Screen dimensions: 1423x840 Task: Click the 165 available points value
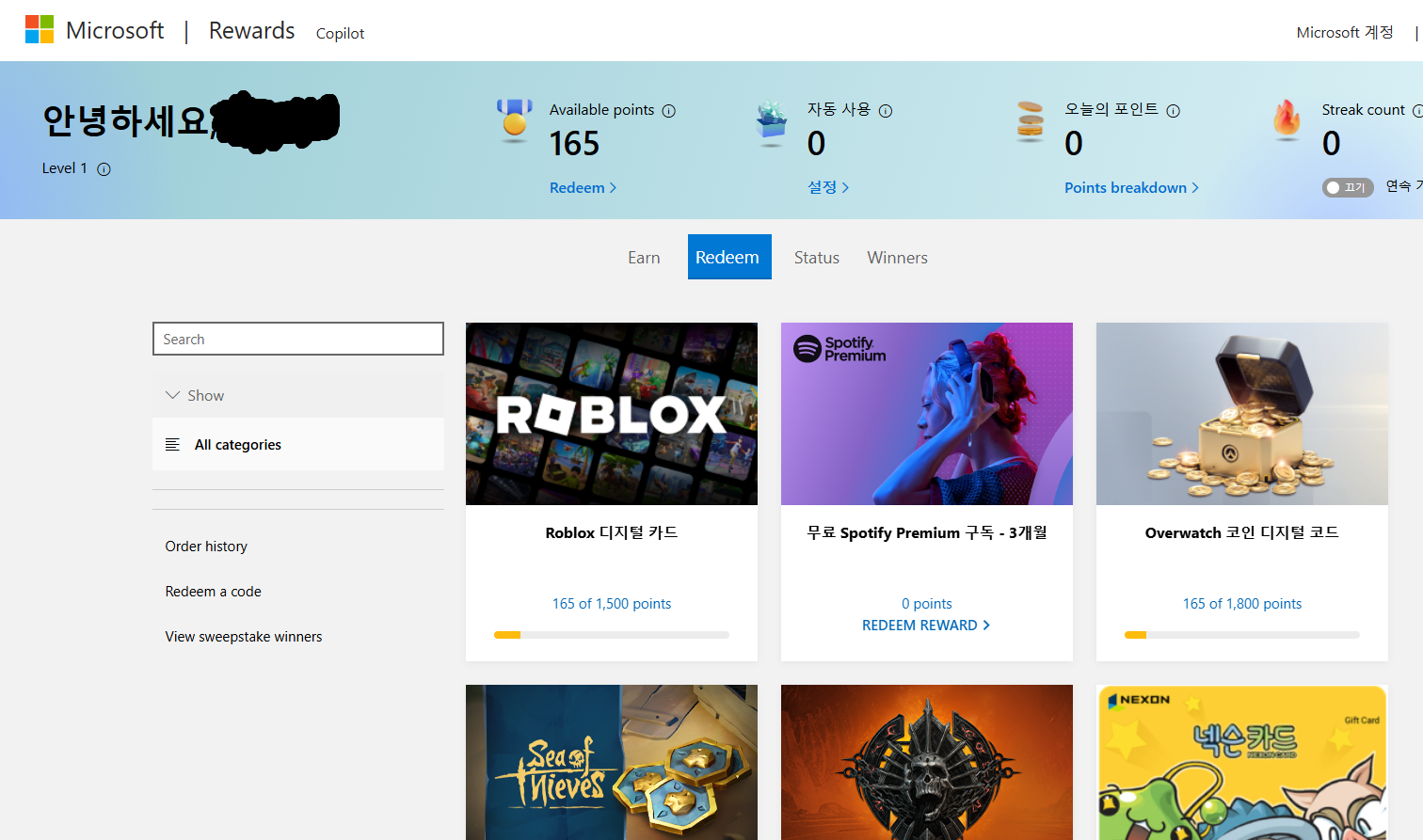click(574, 144)
